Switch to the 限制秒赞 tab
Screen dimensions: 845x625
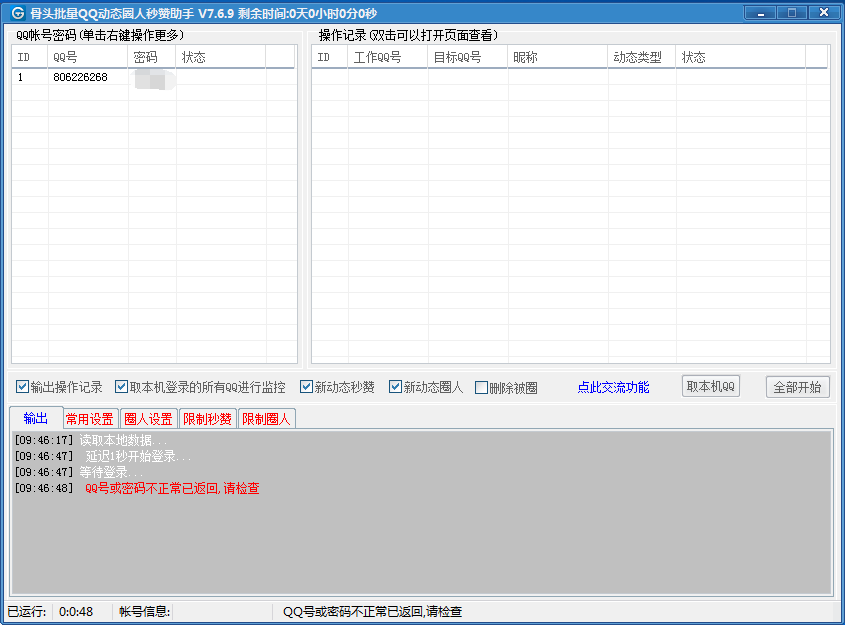pyautogui.click(x=207, y=419)
